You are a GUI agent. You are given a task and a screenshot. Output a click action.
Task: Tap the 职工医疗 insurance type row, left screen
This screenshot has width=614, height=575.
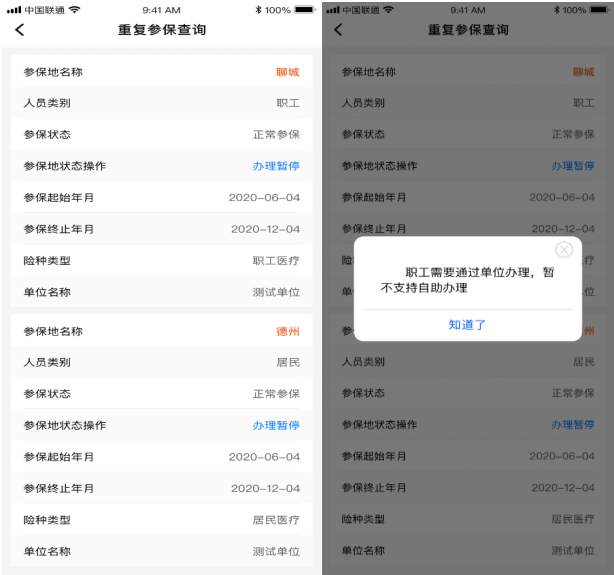(160, 261)
